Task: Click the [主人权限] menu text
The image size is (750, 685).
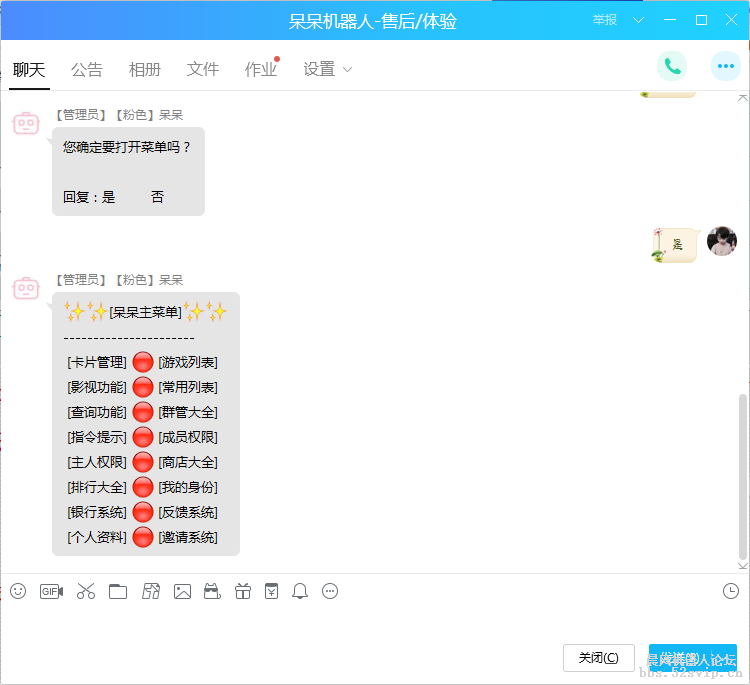Action: pyautogui.click(x=97, y=462)
